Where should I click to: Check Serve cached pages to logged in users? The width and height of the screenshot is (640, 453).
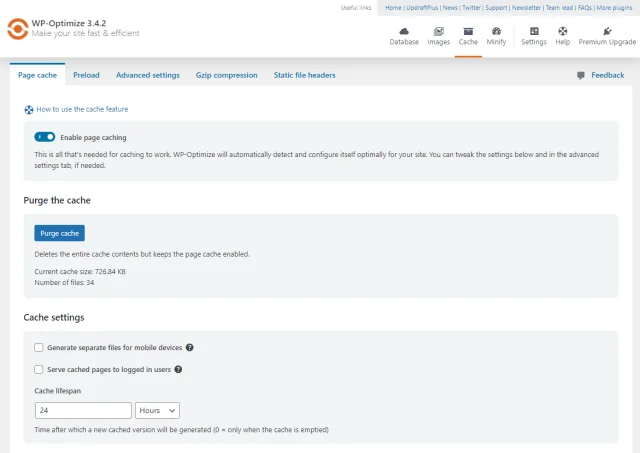point(39,369)
